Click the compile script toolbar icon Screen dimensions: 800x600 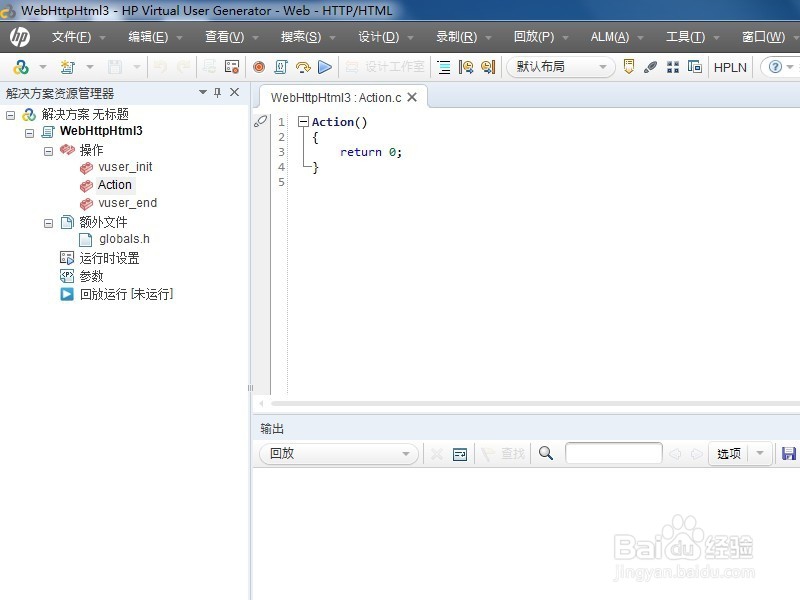(281, 67)
